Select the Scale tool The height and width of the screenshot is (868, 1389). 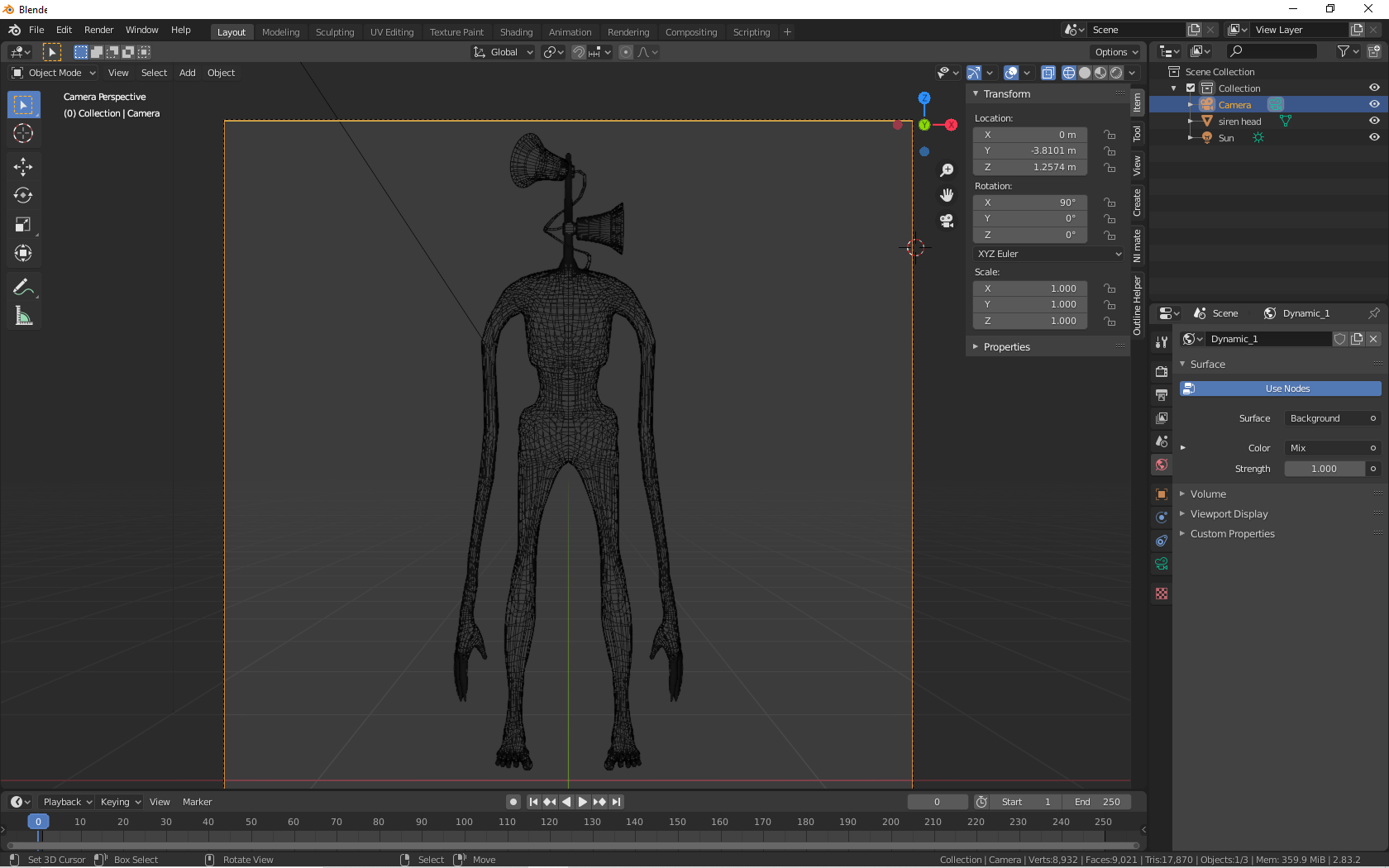point(23,224)
